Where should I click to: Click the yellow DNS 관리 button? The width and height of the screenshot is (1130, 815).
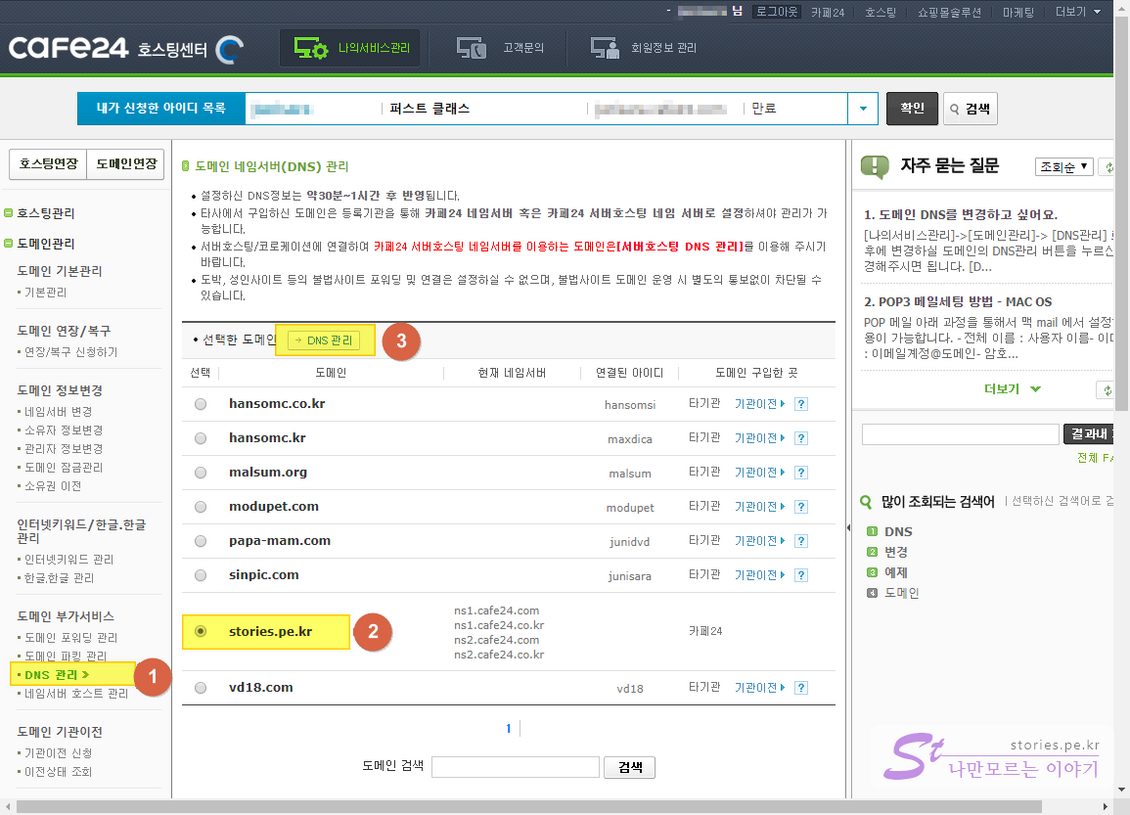(324, 341)
